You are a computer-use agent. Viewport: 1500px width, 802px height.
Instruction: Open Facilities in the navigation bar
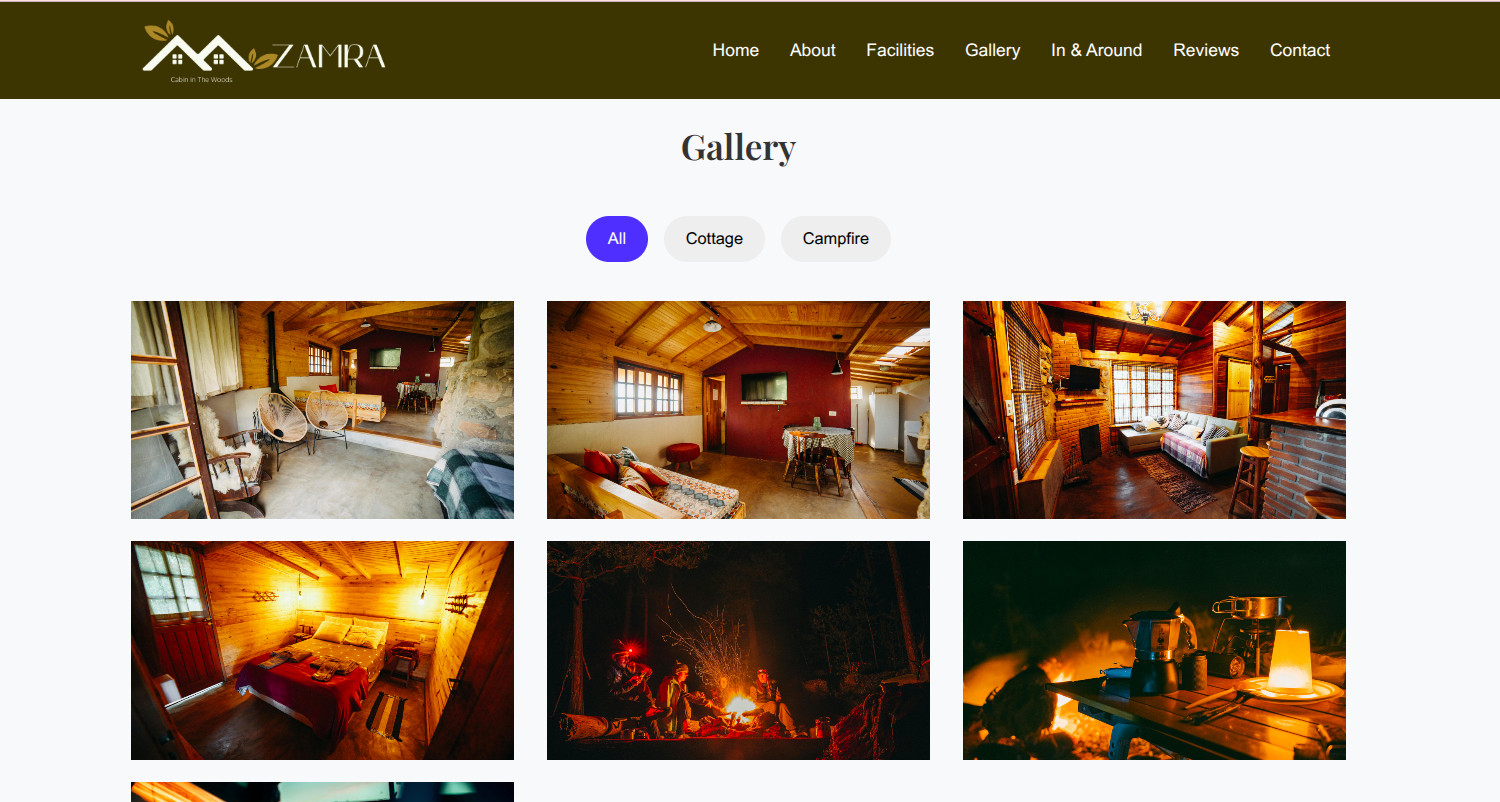[900, 50]
